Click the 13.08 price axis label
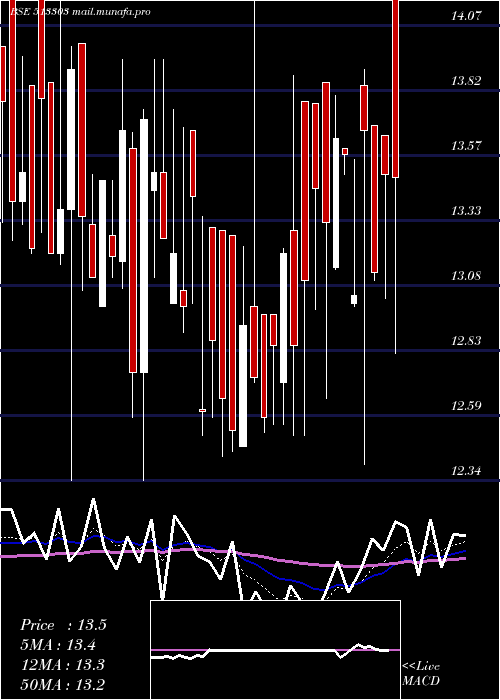This screenshot has width=500, height=700. pos(467,276)
